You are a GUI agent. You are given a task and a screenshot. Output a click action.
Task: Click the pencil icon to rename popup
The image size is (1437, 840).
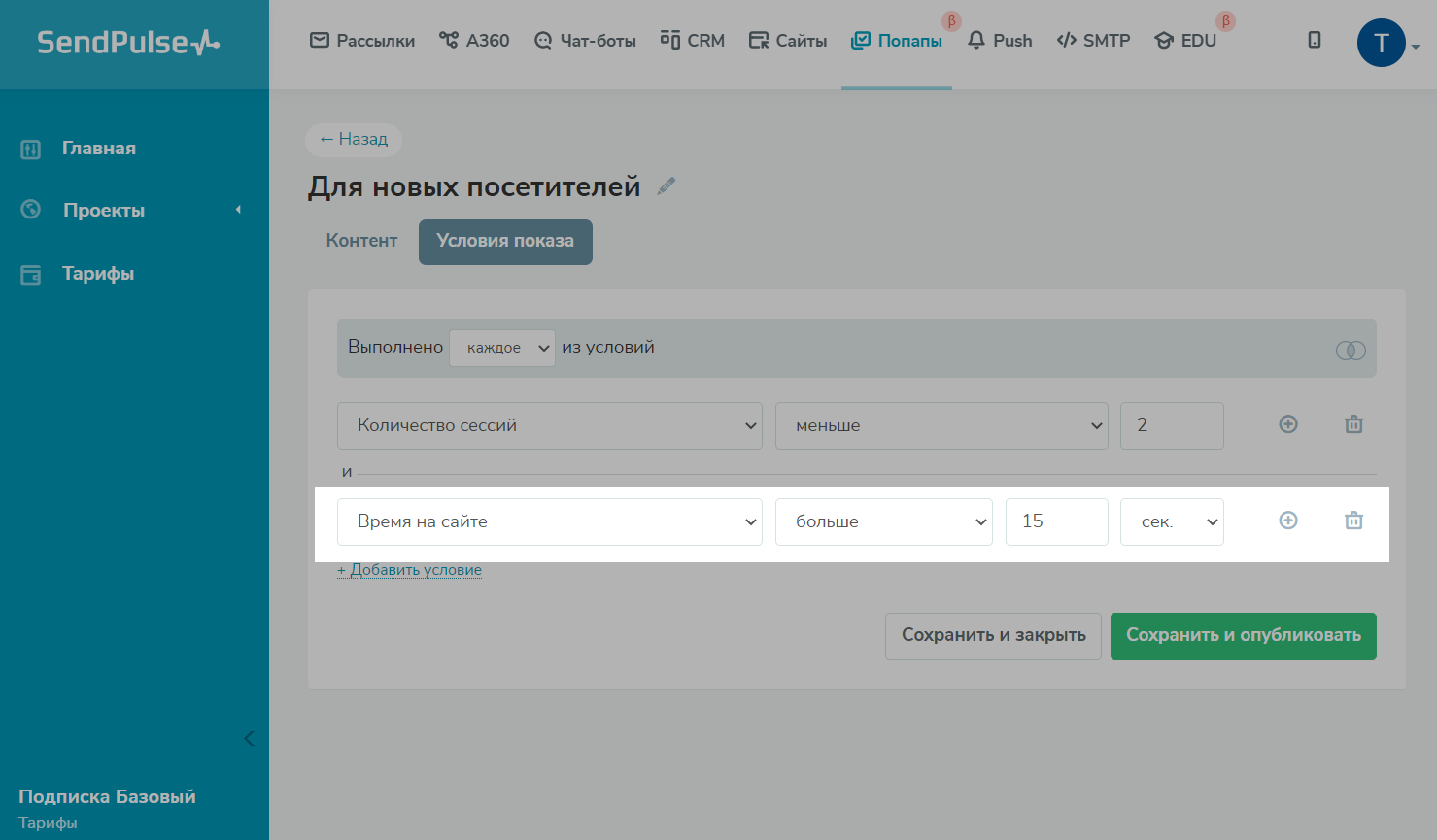pyautogui.click(x=666, y=186)
